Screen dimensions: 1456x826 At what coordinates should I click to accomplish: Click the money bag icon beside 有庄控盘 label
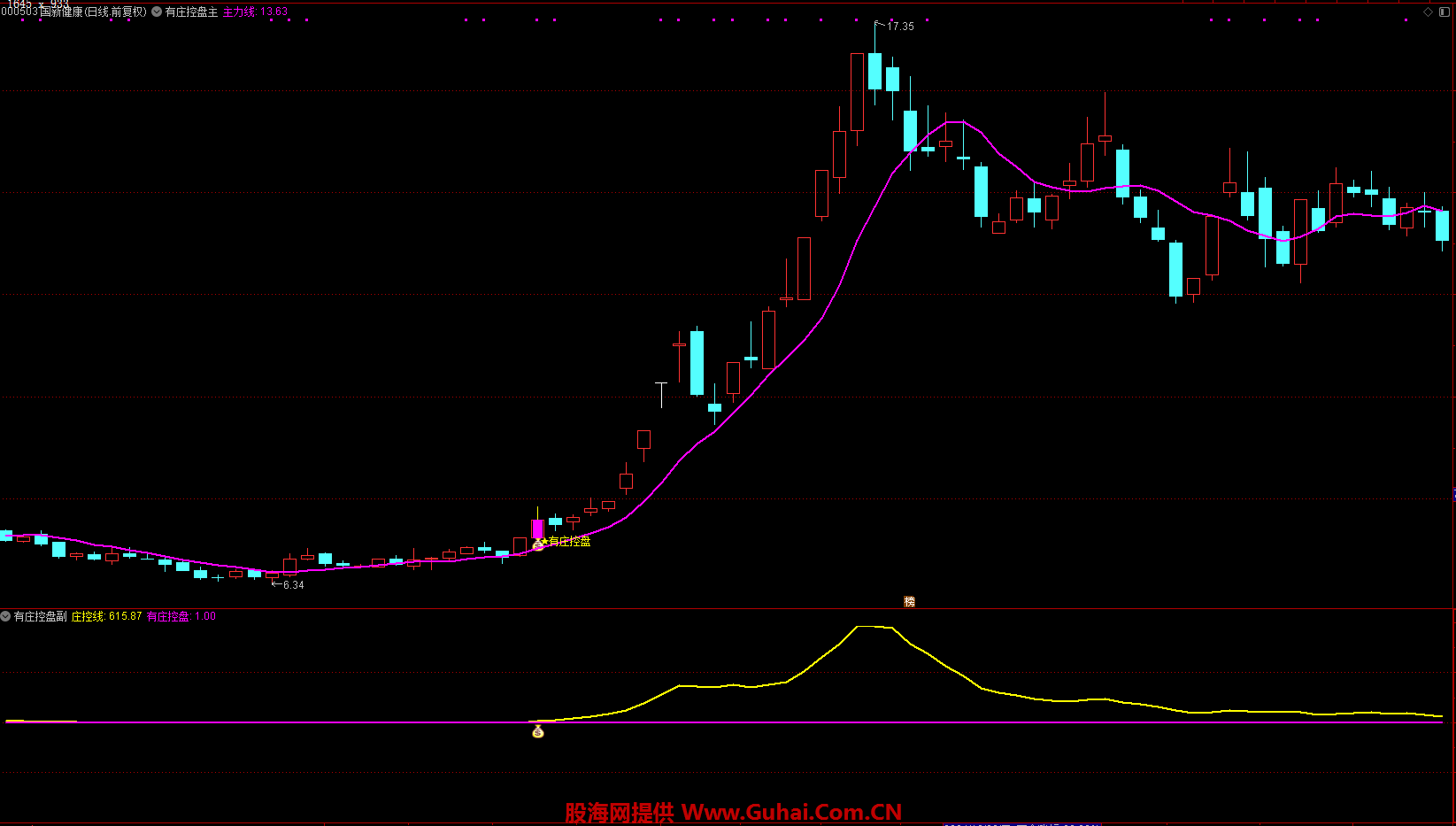click(x=538, y=544)
